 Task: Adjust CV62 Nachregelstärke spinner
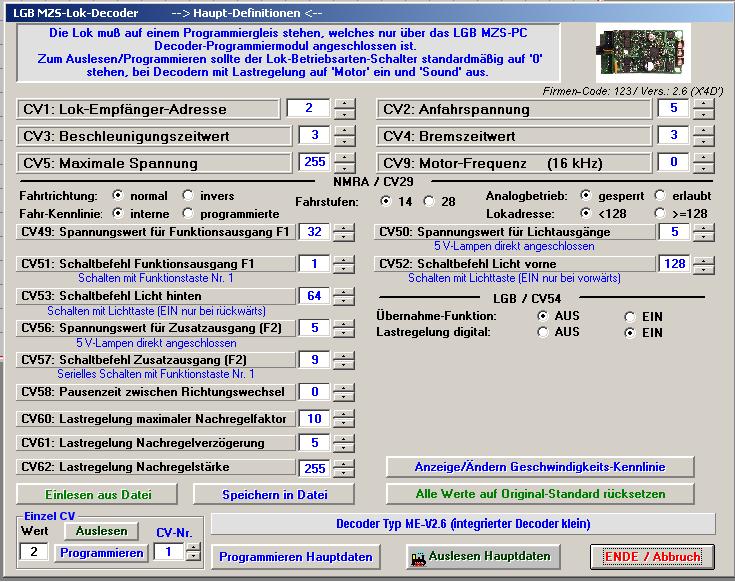(344, 468)
